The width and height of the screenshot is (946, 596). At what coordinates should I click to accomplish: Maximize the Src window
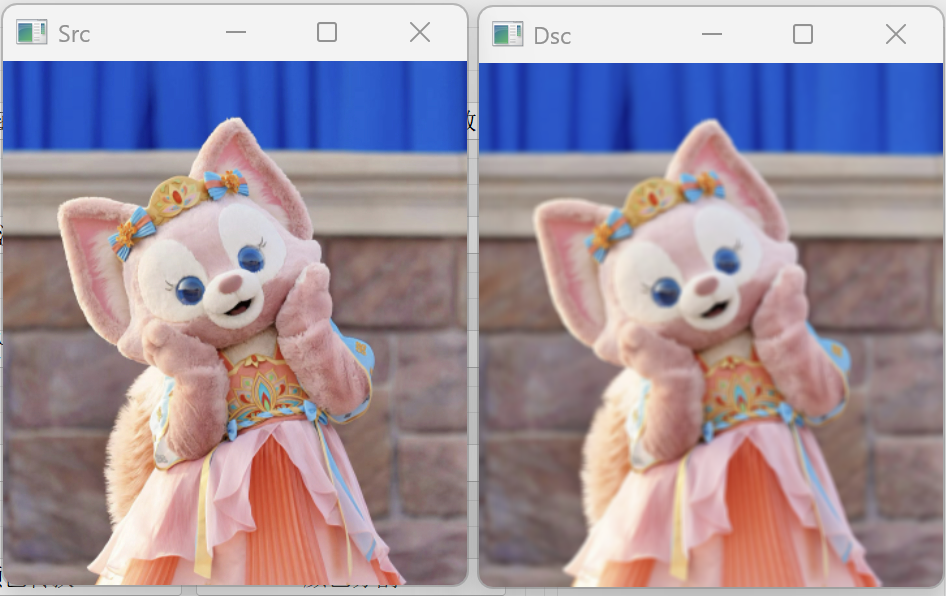point(327,33)
